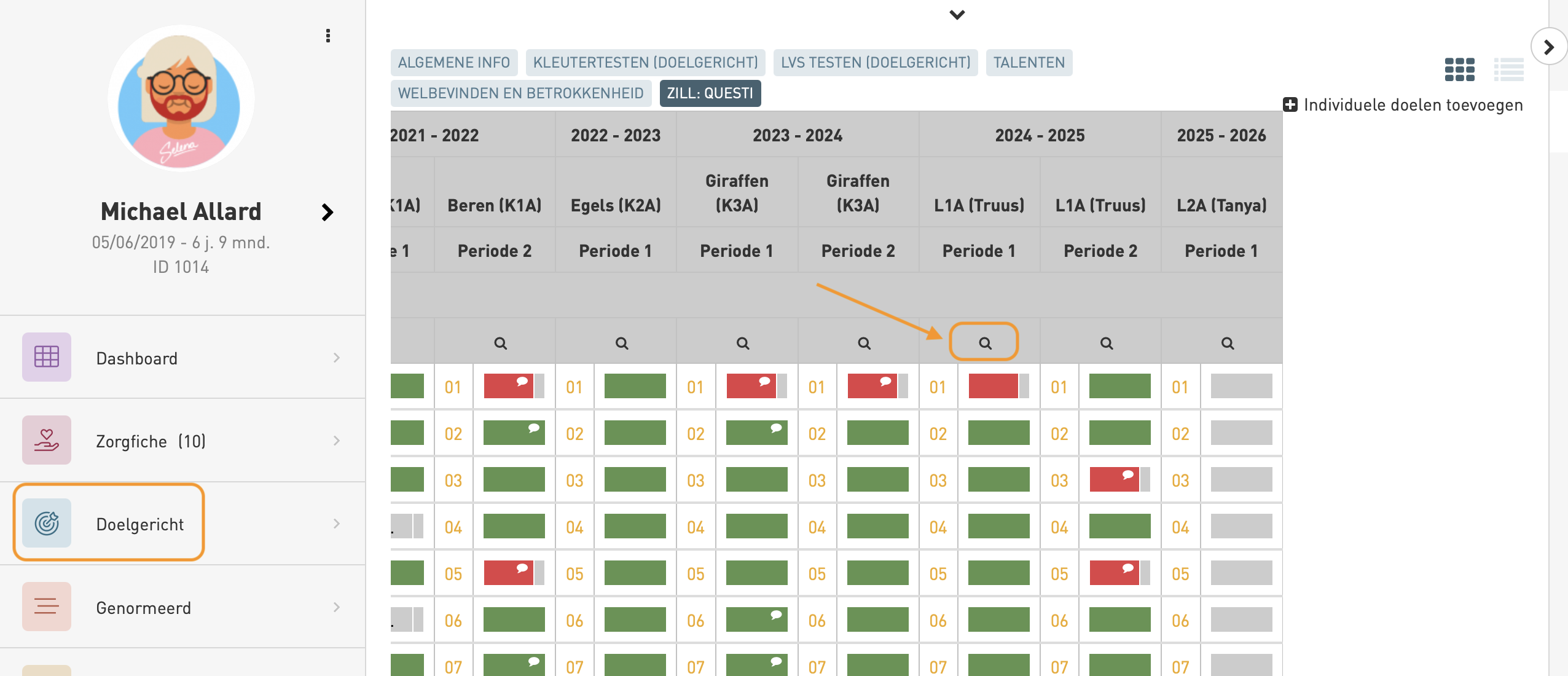Click the highlighted magnifier under L1A Periode 1
Screen dimensions: 1568x676
click(x=984, y=343)
